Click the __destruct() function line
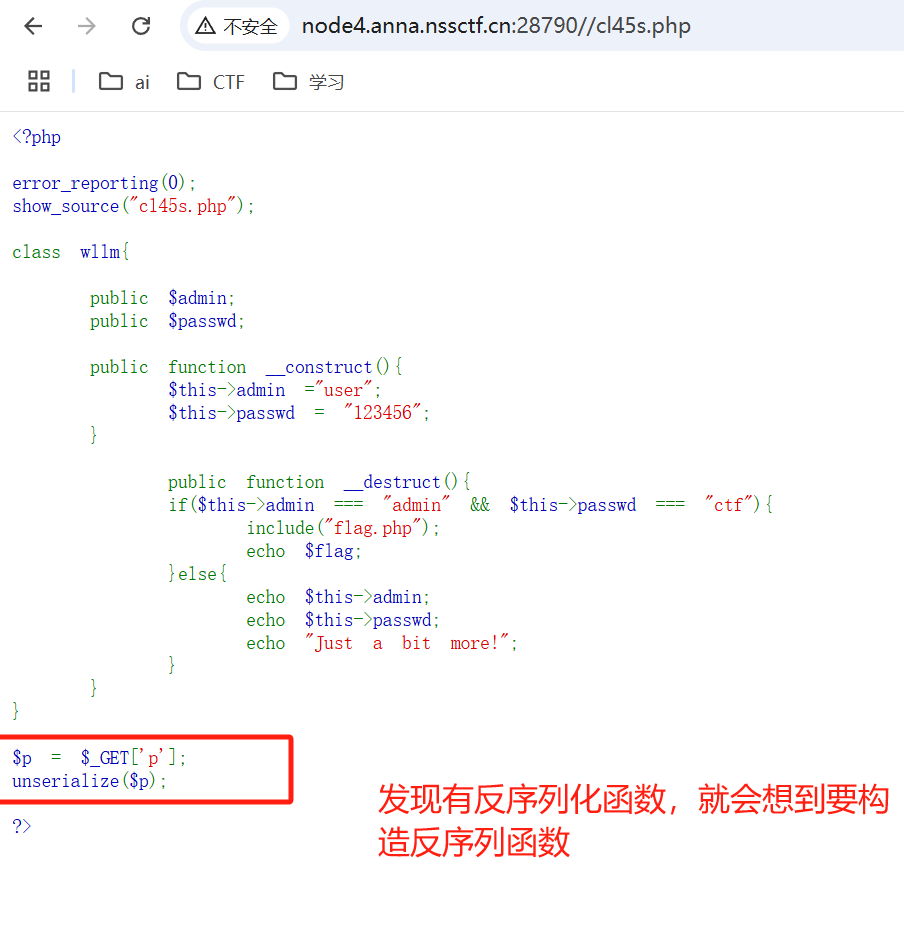 pos(319,482)
